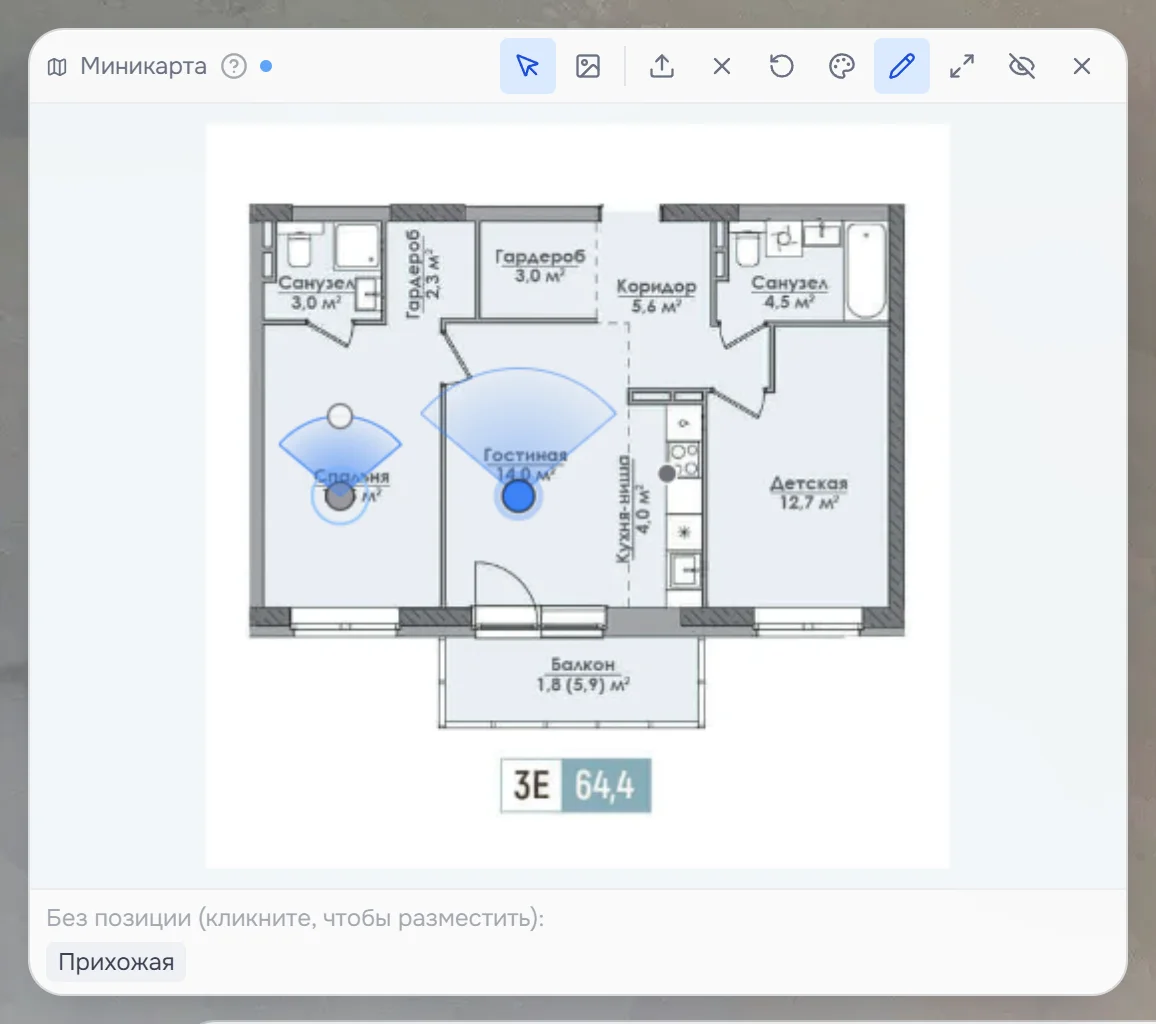Toggle the pencil edit mode
The width and height of the screenshot is (1156, 1024).
[x=902, y=66]
